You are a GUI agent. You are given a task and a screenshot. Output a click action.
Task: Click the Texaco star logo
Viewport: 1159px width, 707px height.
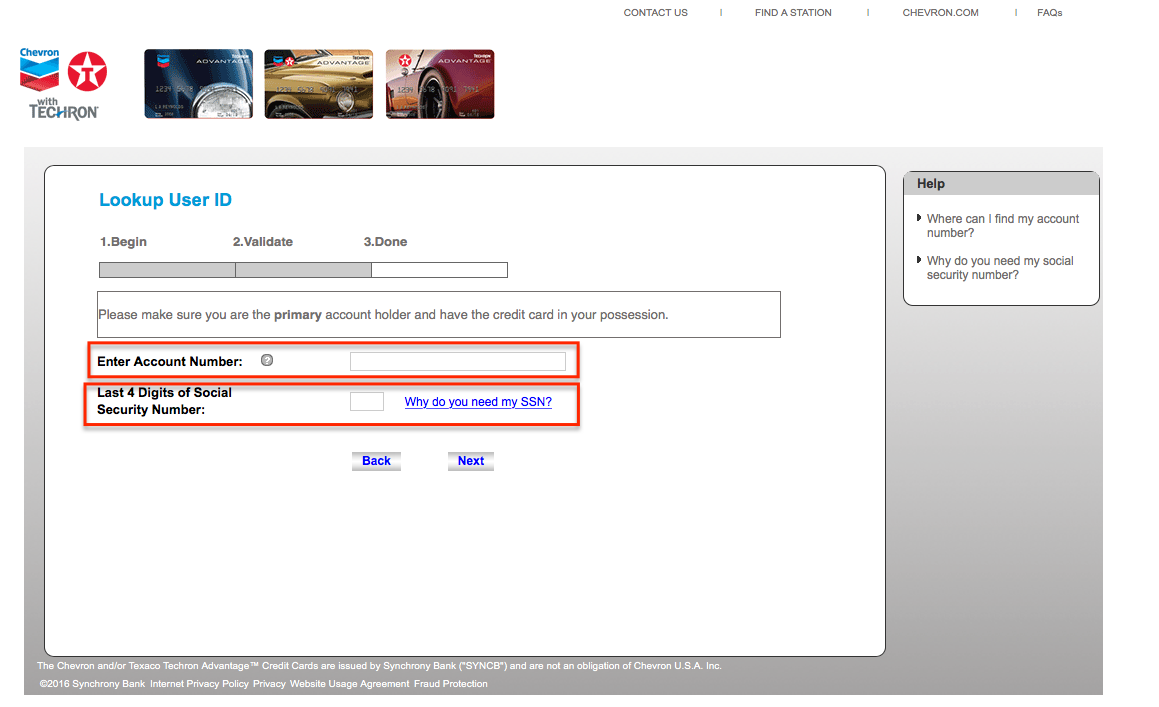(88, 73)
